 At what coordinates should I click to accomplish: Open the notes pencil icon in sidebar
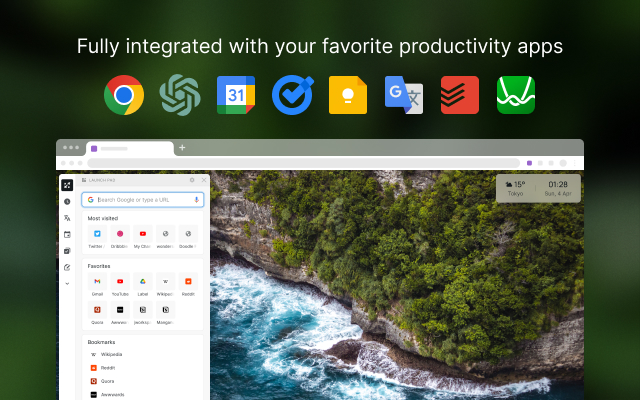67,267
